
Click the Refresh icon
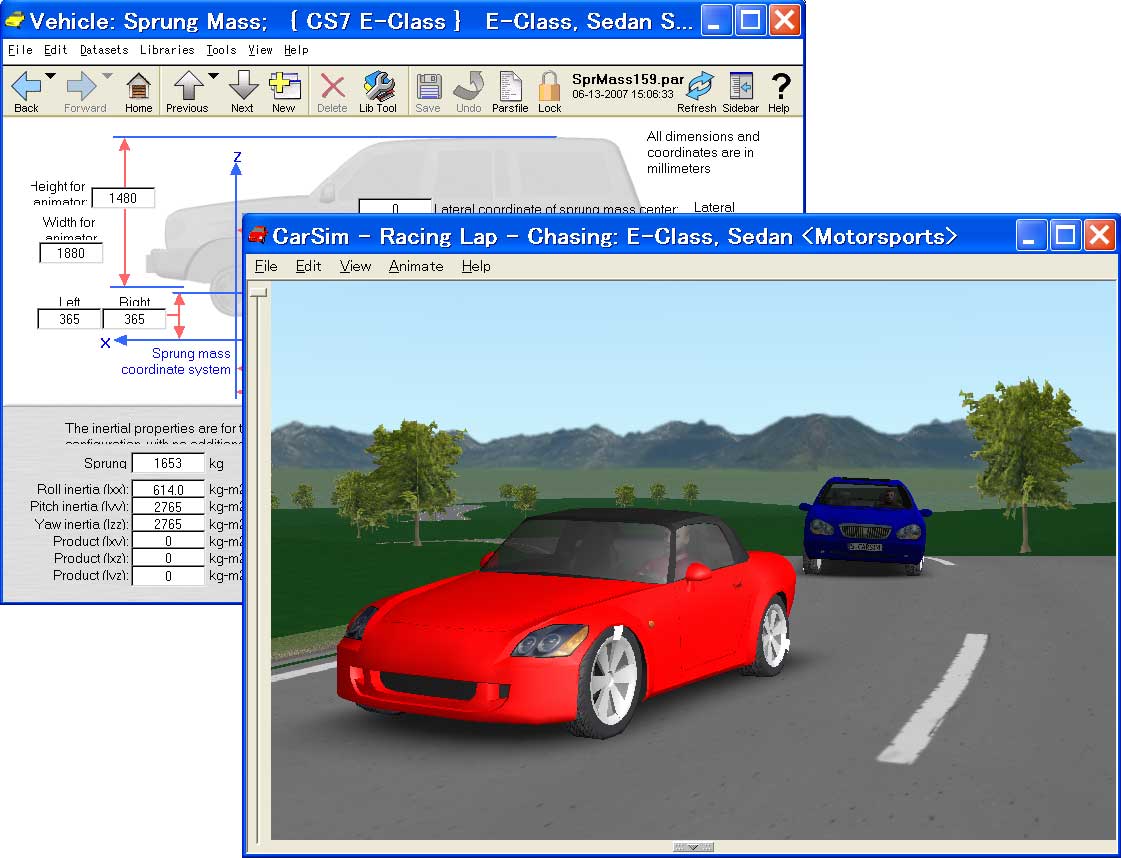click(700, 87)
